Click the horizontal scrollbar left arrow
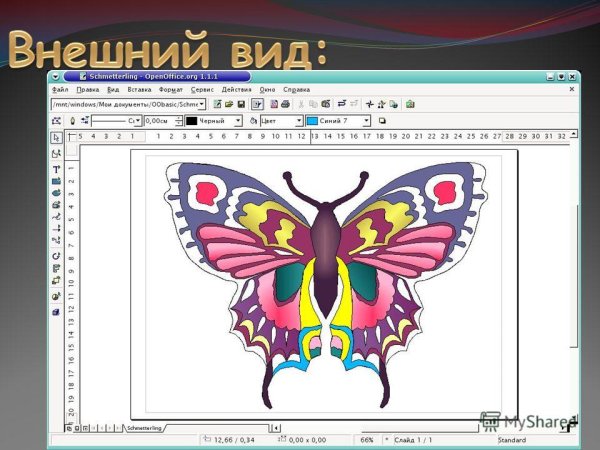Screen dimensions: 600x450 point(276,428)
